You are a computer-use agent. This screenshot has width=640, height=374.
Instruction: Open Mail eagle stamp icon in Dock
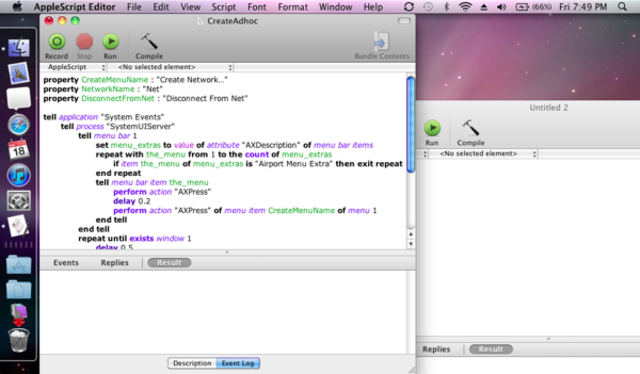pyautogui.click(x=19, y=73)
